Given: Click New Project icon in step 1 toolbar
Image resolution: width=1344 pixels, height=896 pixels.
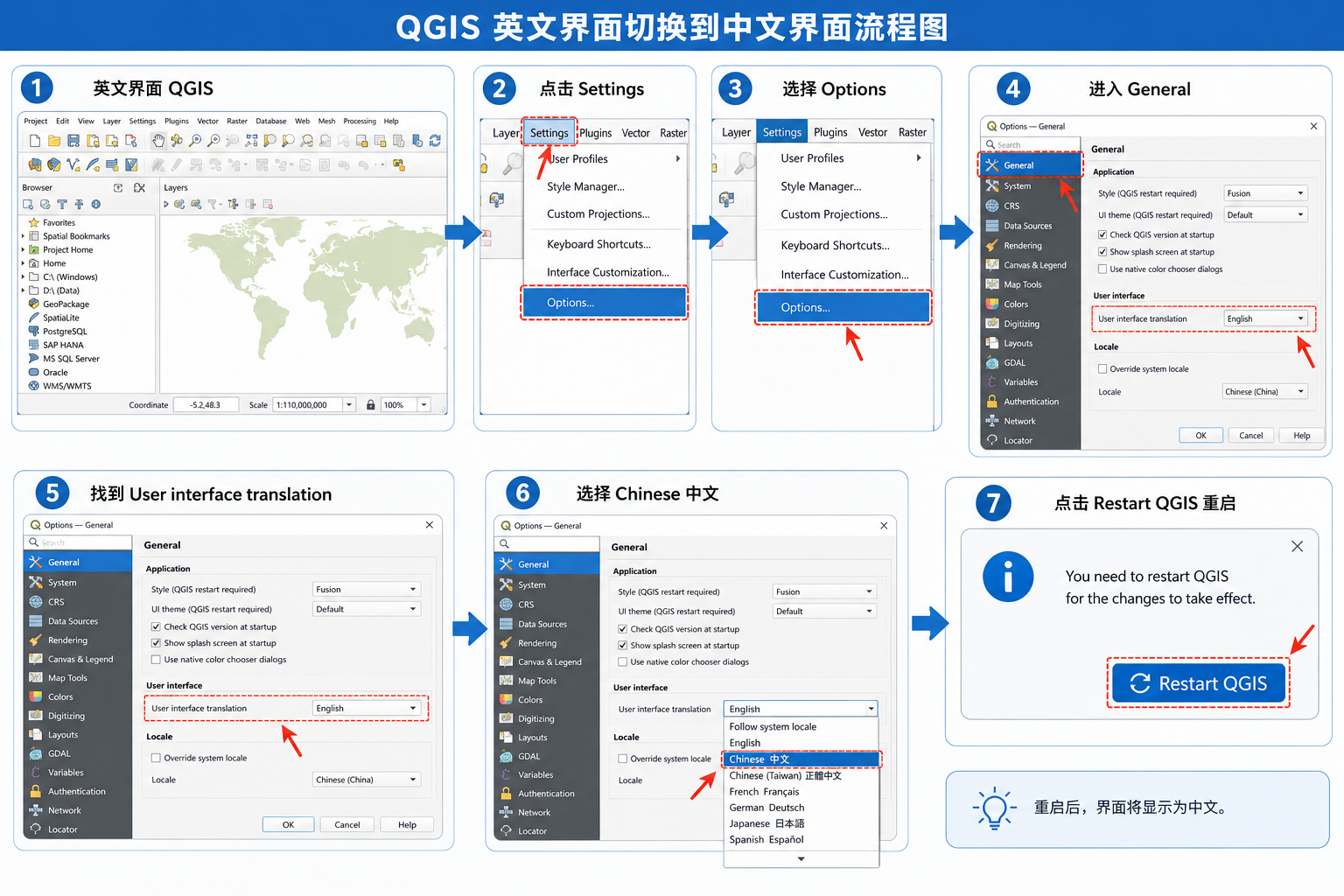Looking at the screenshot, I should [35, 141].
